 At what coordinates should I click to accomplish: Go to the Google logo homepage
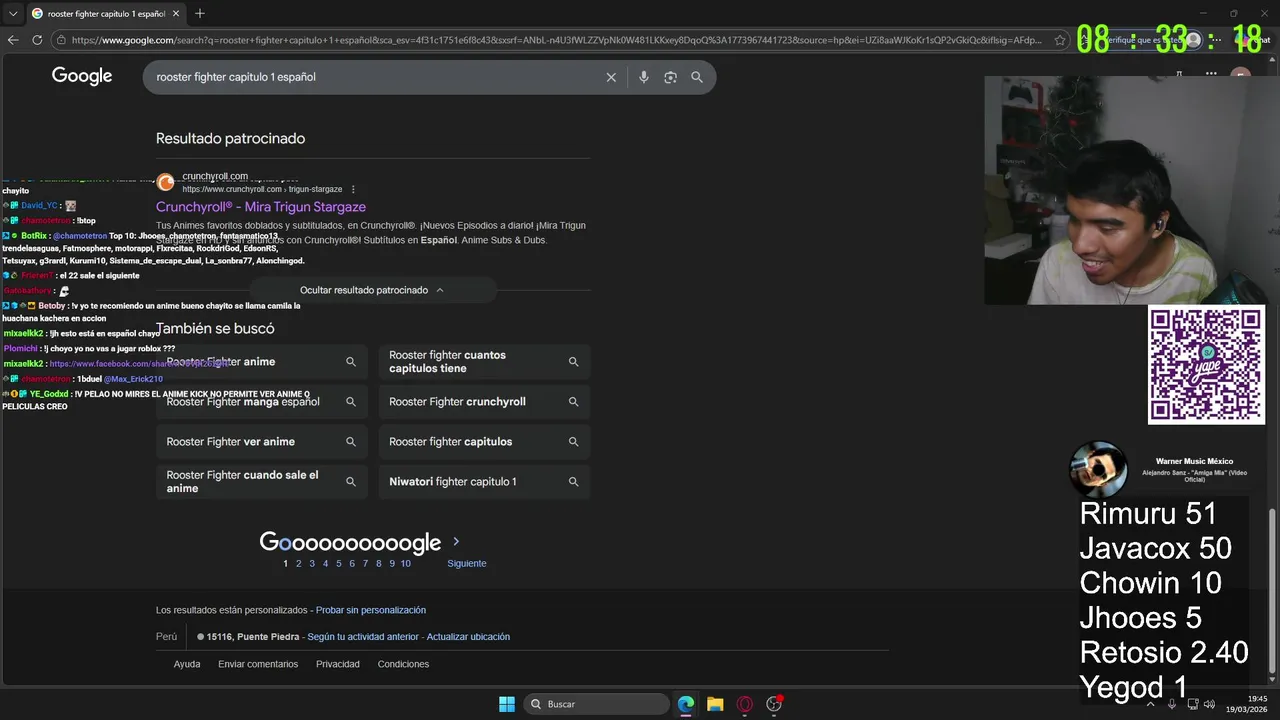(x=82, y=76)
